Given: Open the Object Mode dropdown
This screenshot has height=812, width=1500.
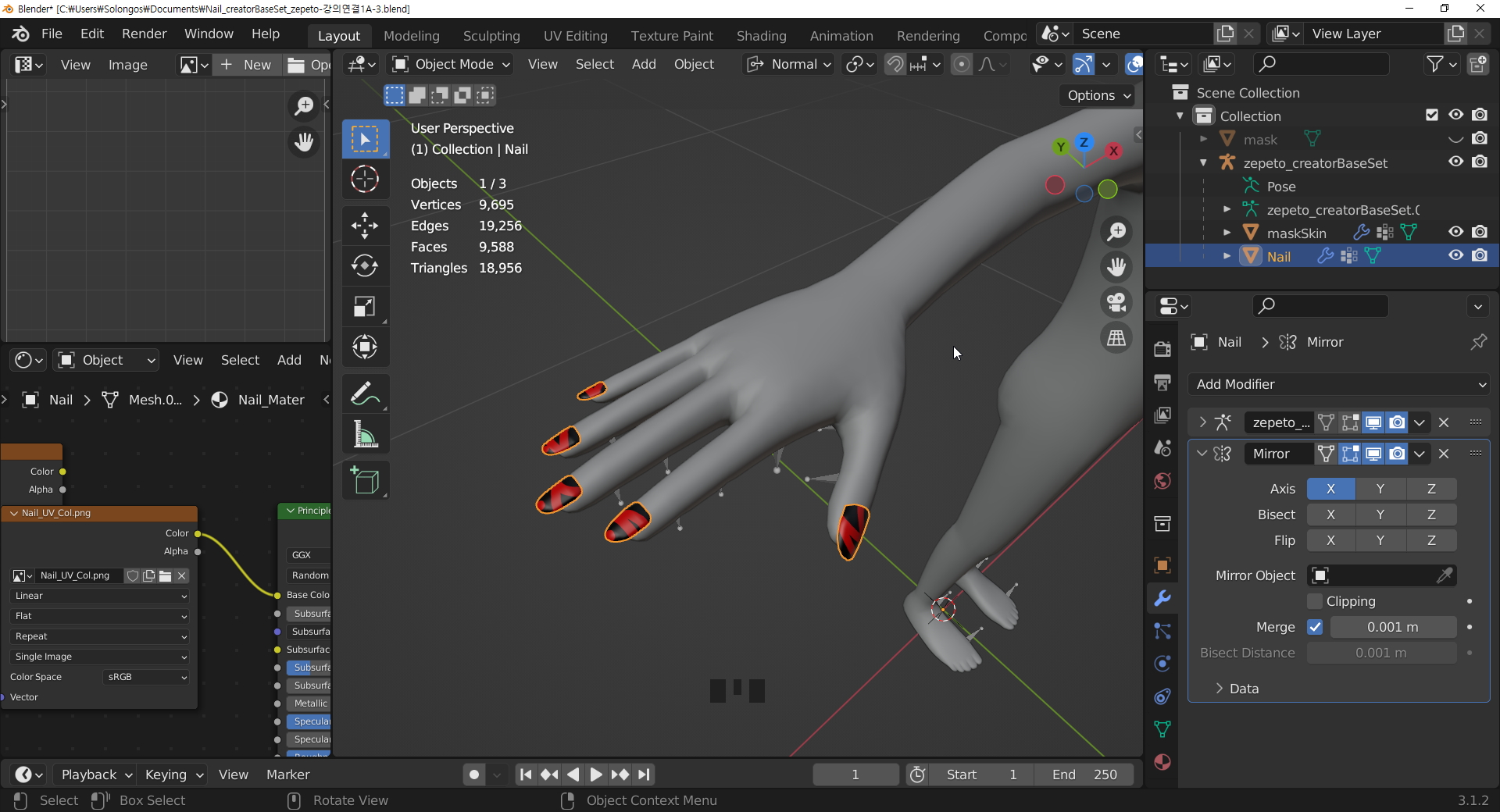Looking at the screenshot, I should pyautogui.click(x=451, y=64).
